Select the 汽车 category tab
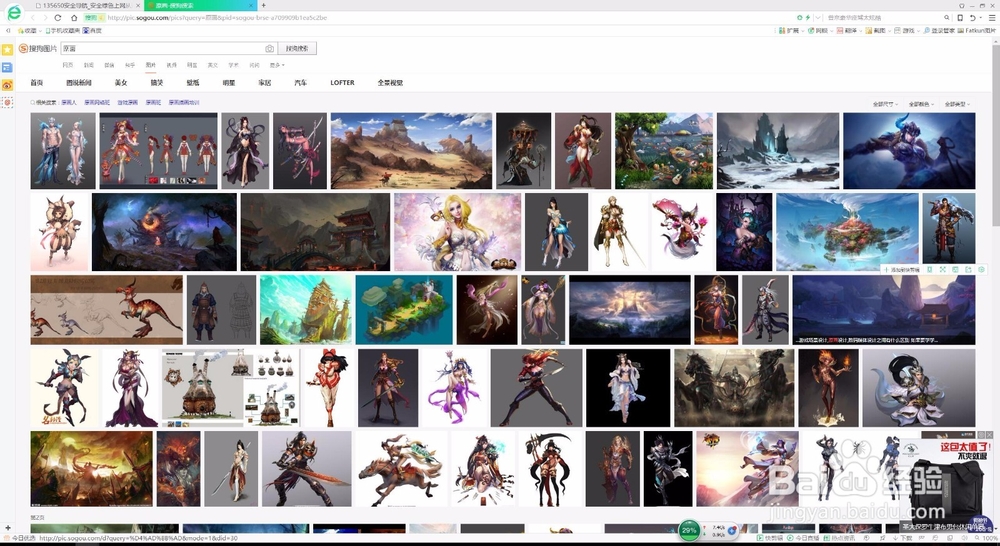The width and height of the screenshot is (1000, 546). point(300,83)
